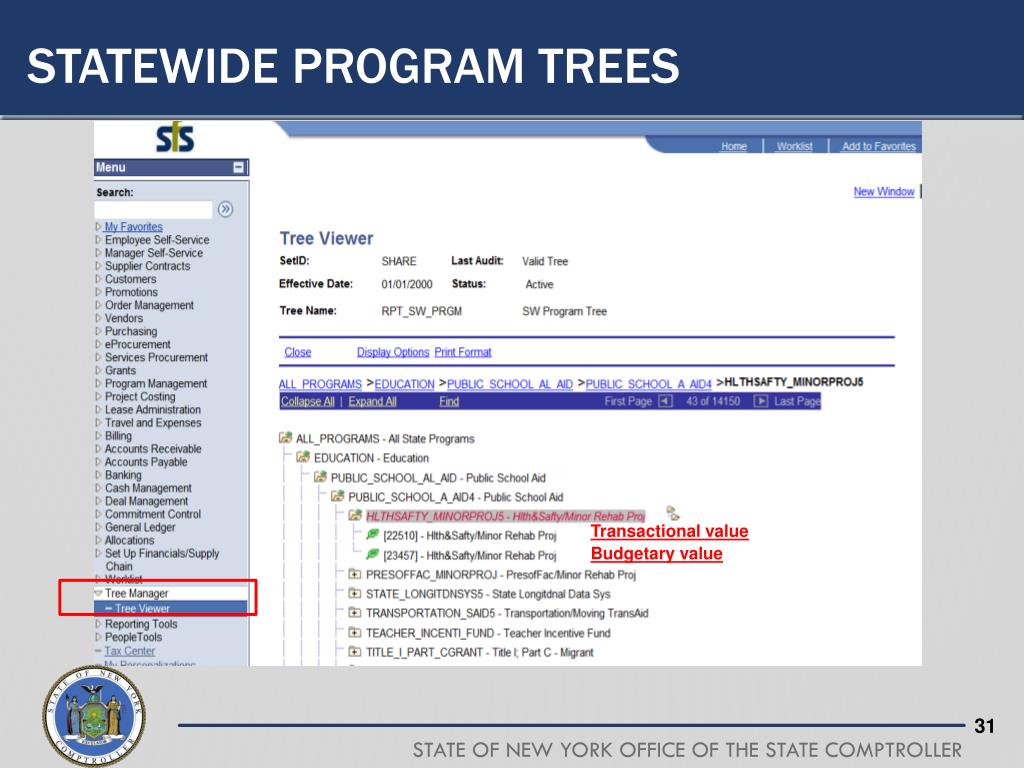
Task: Expand the Reporting Tools menu
Action: [x=99, y=624]
